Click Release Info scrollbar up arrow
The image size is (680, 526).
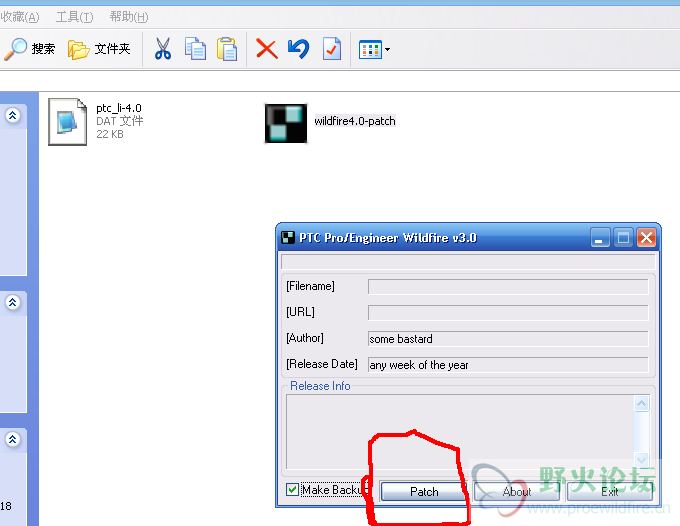[641, 404]
